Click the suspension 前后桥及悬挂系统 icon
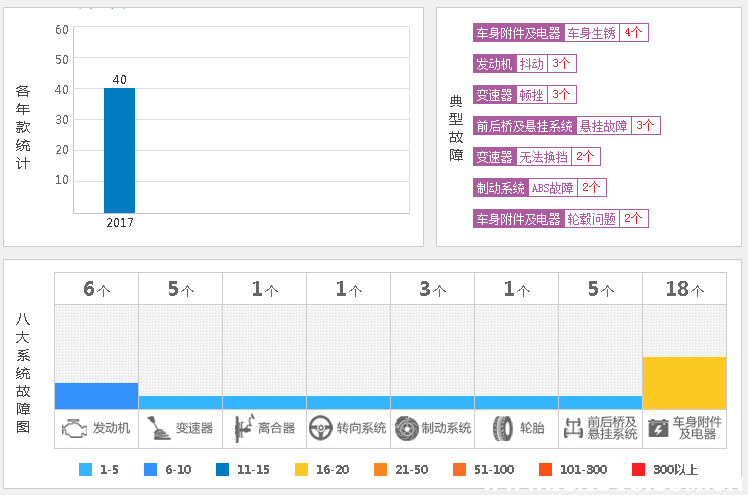748x495 pixels. point(573,428)
